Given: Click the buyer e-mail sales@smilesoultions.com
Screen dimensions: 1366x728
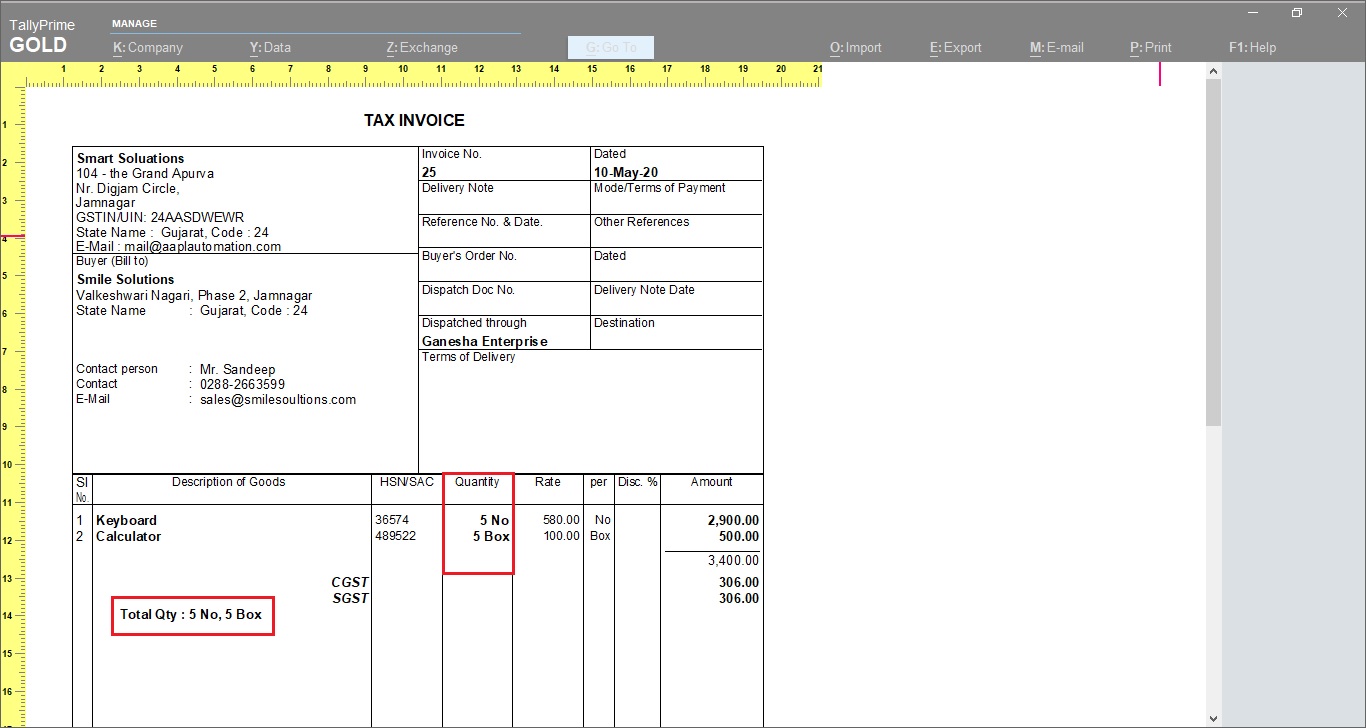Looking at the screenshot, I should 277,399.
